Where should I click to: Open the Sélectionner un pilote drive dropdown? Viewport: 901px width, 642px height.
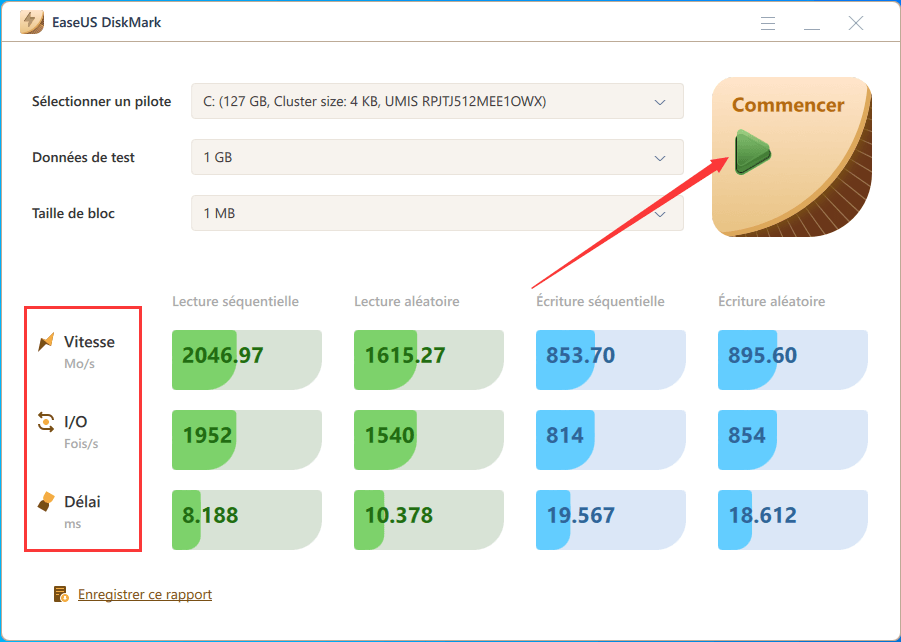(437, 101)
